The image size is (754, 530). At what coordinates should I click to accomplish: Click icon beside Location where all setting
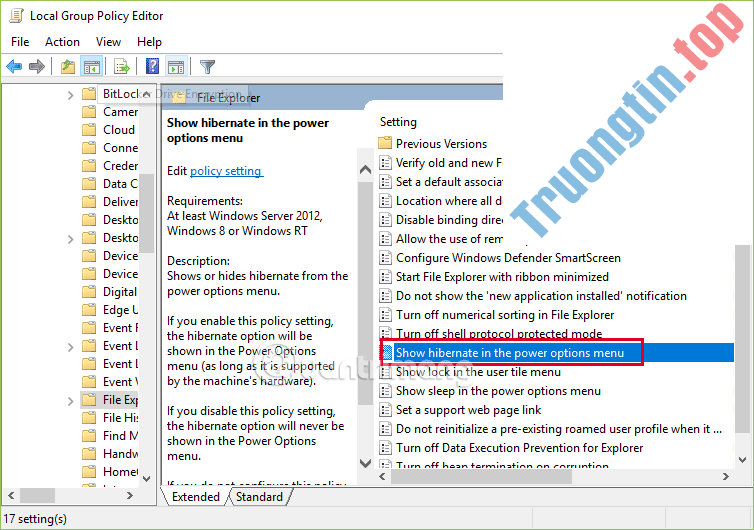coord(385,201)
